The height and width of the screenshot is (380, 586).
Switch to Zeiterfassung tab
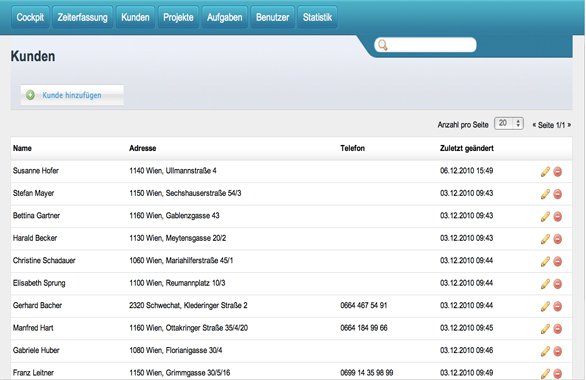pos(83,17)
